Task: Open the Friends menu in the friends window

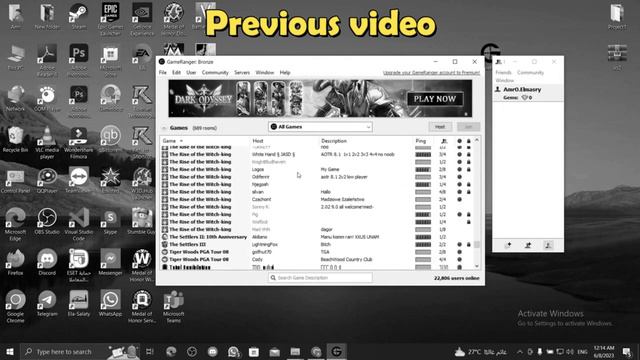Action: [x=503, y=73]
